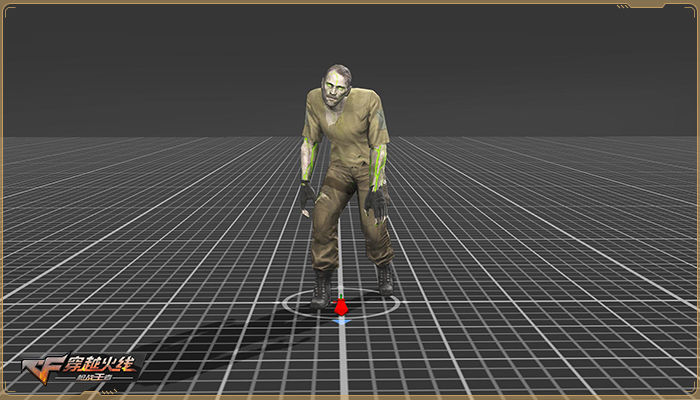700x400 pixels.
Task: Select the zombie character model
Action: point(347,187)
